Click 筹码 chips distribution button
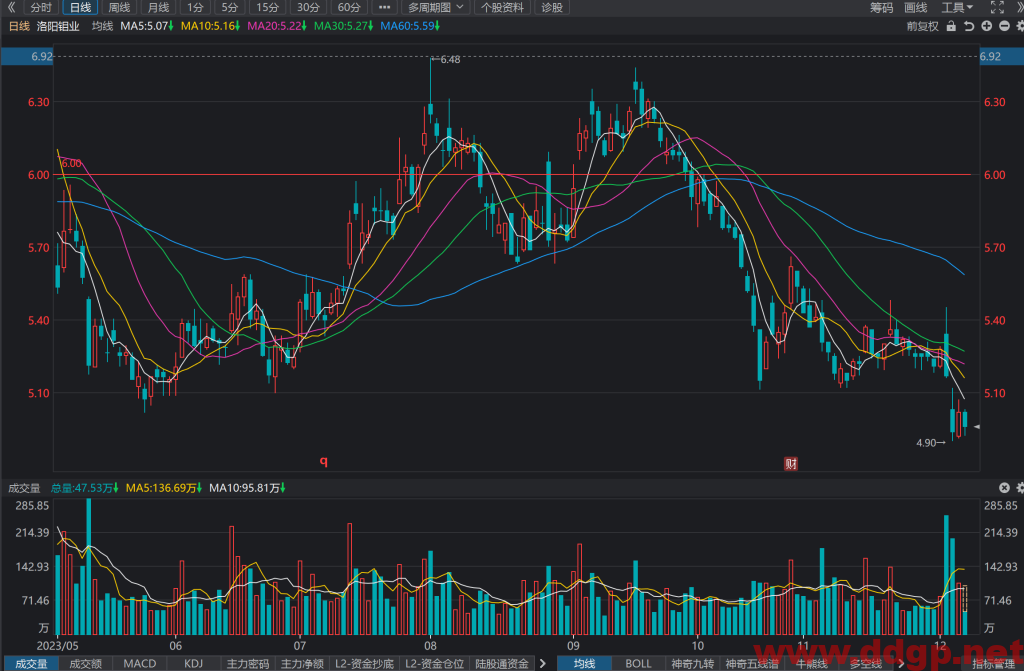The height and width of the screenshot is (671, 1024). click(881, 7)
